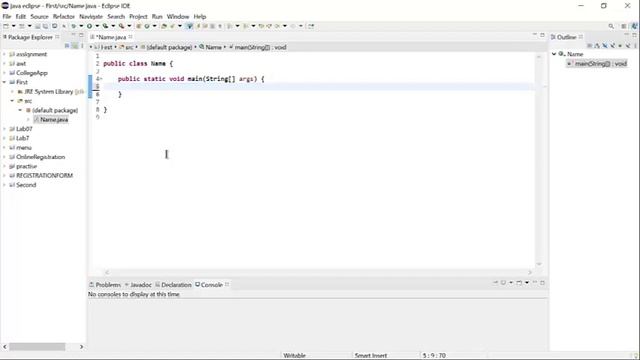Image resolution: width=640 pixels, height=360 pixels.
Task: Click the Access Commands search magnifier icon
Action: [611, 26]
